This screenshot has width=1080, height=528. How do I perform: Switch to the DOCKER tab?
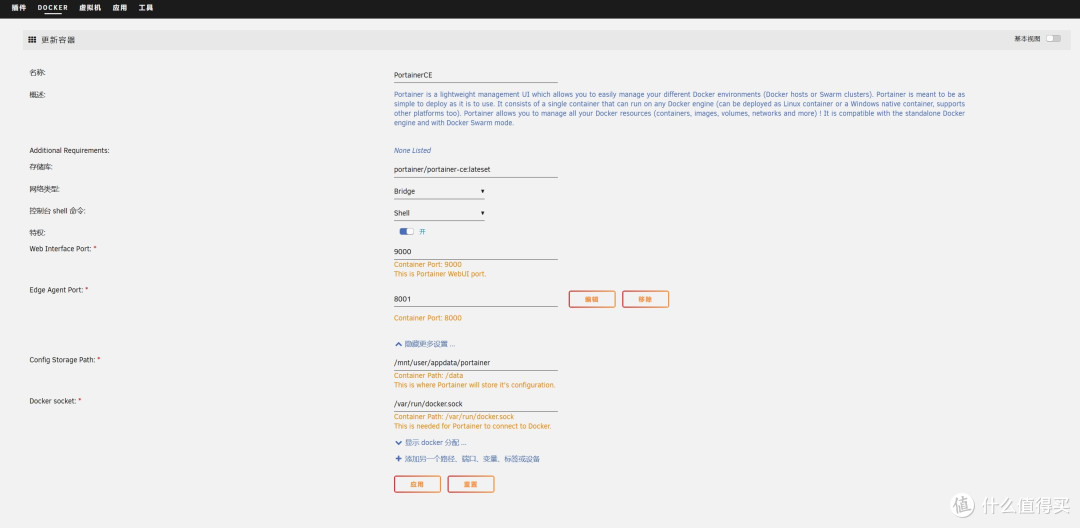(53, 8)
